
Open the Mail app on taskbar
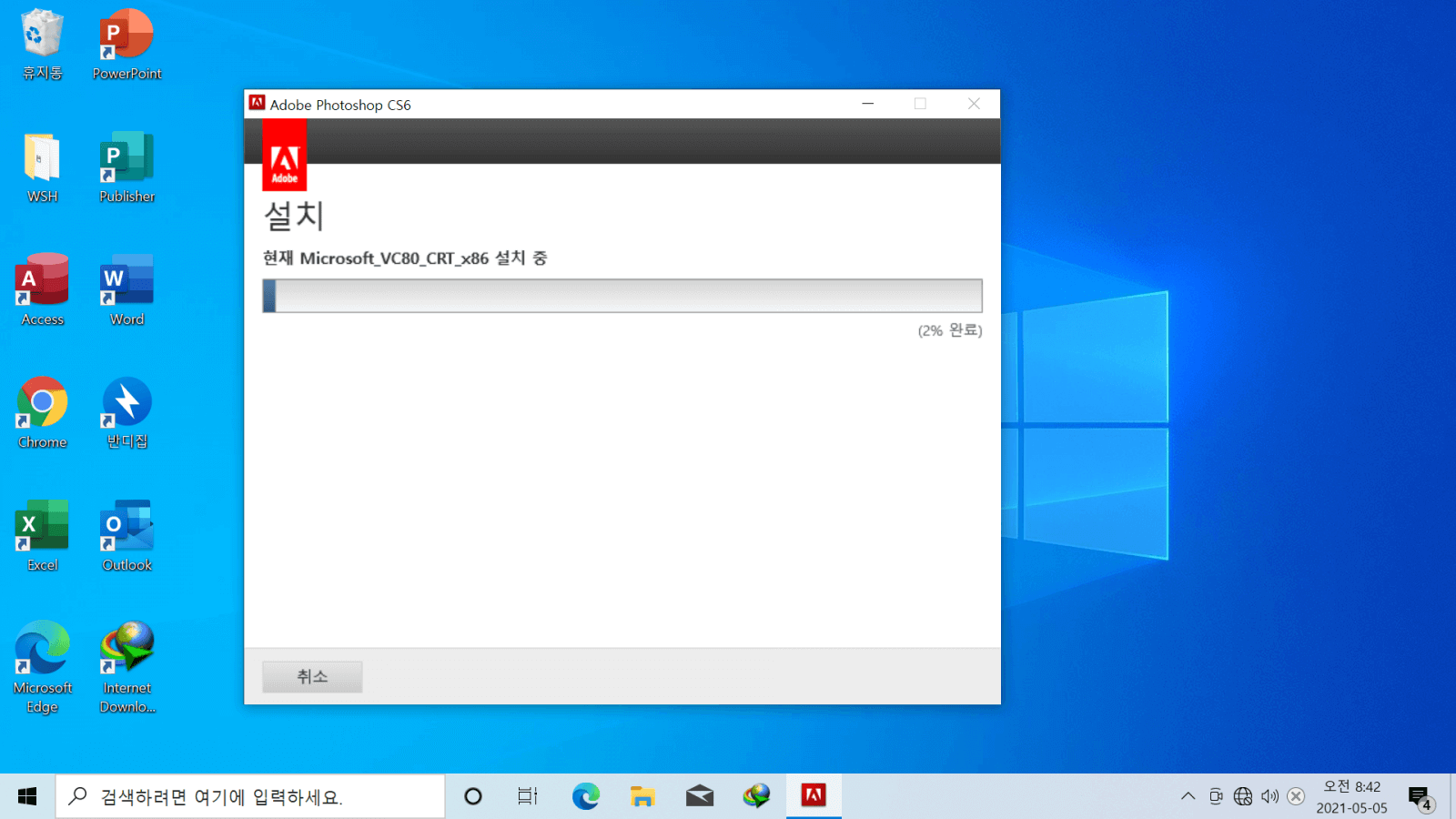pyautogui.click(x=700, y=796)
